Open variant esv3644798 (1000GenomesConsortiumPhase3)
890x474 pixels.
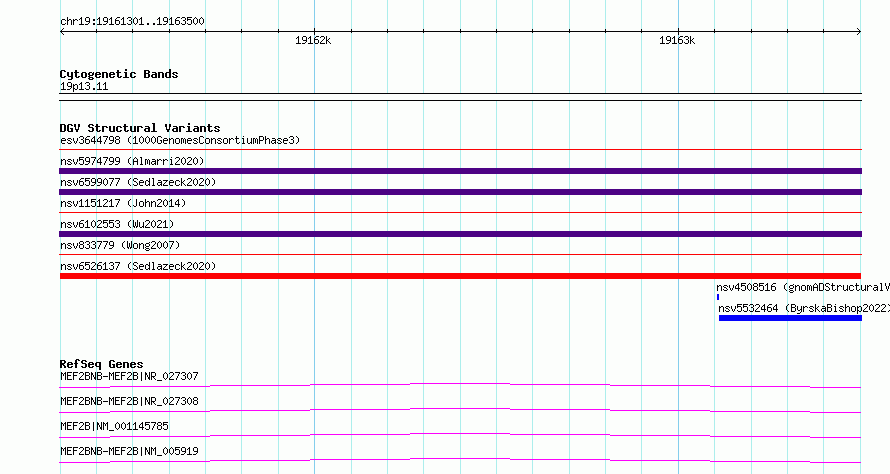180,140
